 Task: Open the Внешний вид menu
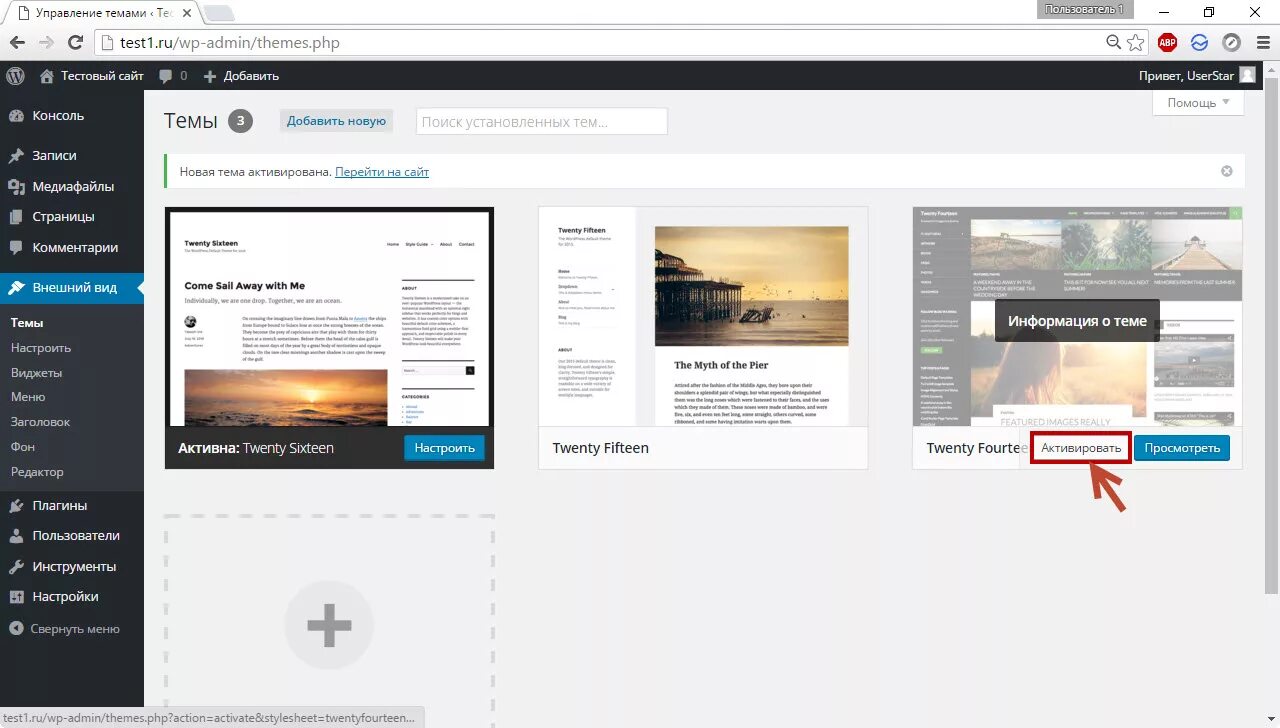(72, 288)
